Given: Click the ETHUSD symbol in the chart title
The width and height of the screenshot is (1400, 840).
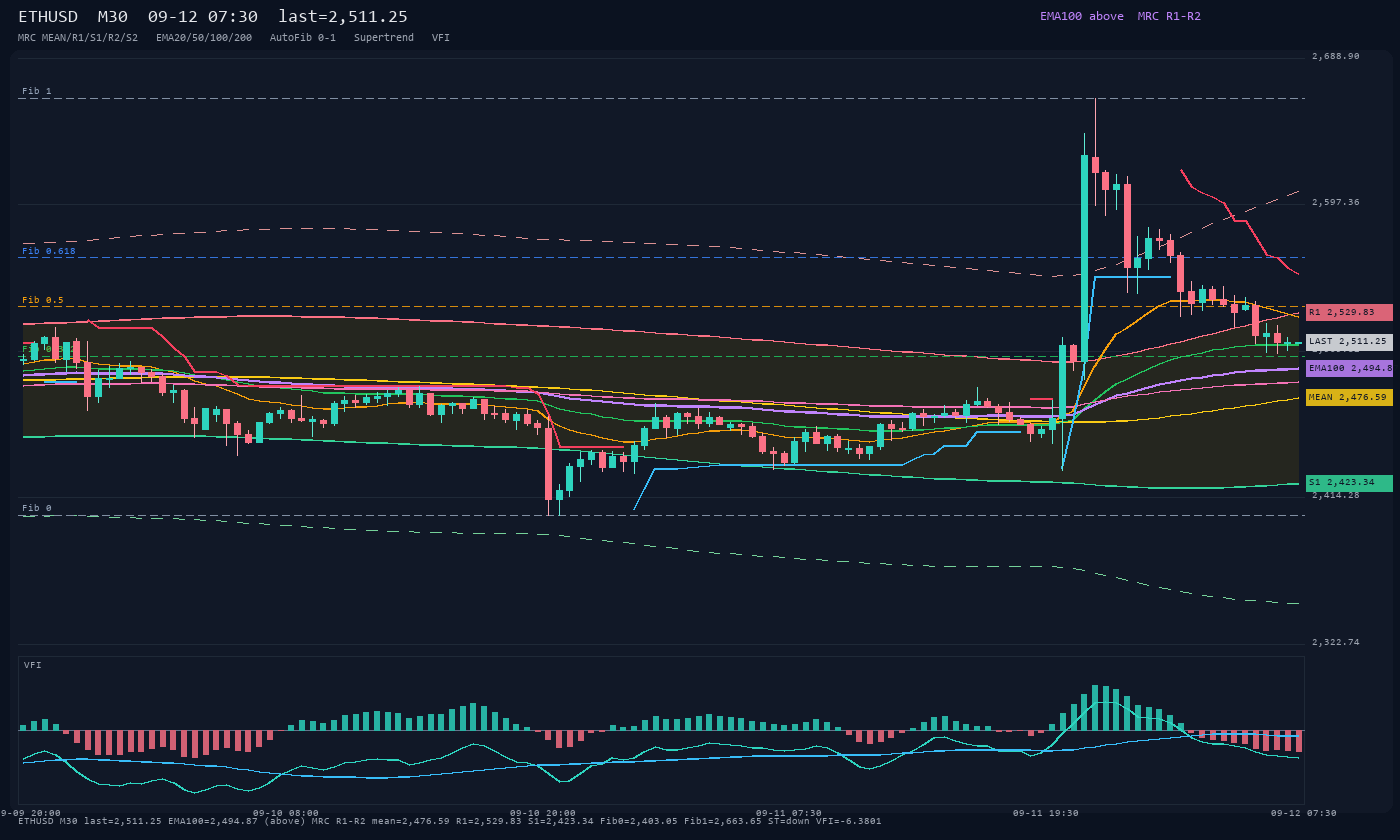Looking at the screenshot, I should [48, 16].
